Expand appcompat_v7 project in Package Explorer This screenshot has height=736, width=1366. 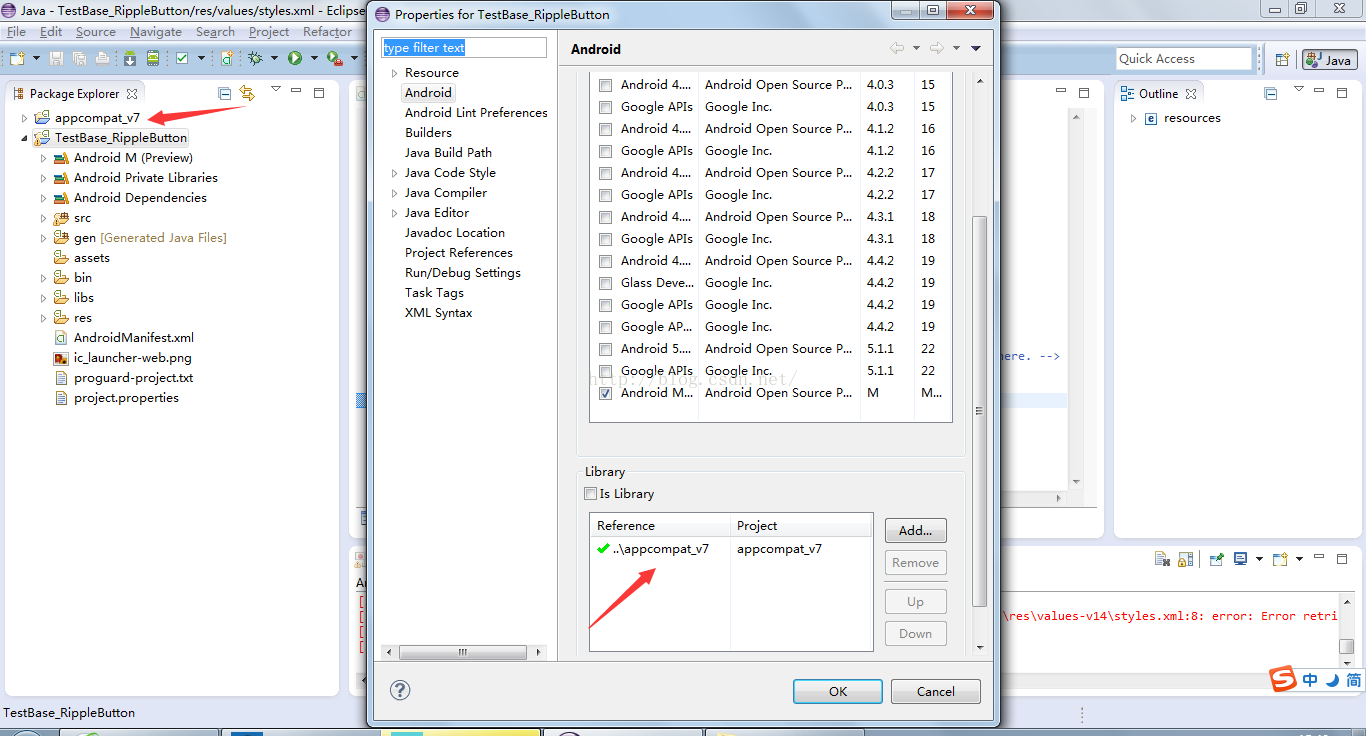click(x=24, y=118)
